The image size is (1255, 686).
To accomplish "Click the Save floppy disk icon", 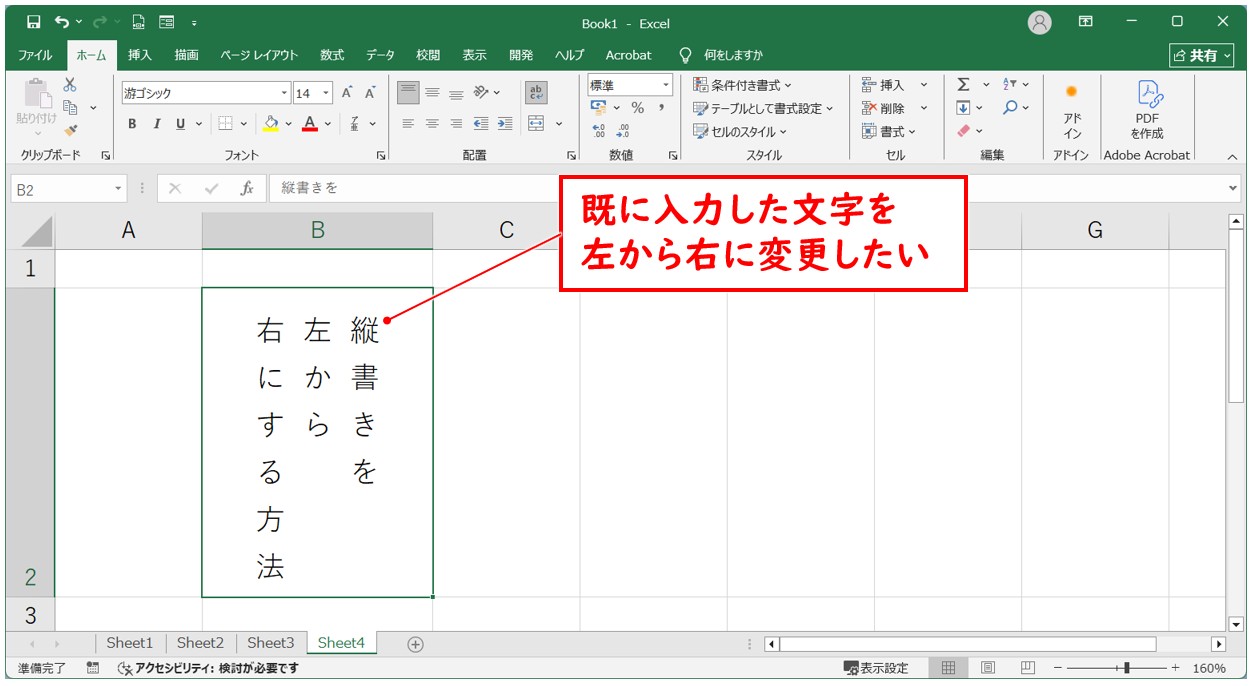I will click(x=34, y=22).
